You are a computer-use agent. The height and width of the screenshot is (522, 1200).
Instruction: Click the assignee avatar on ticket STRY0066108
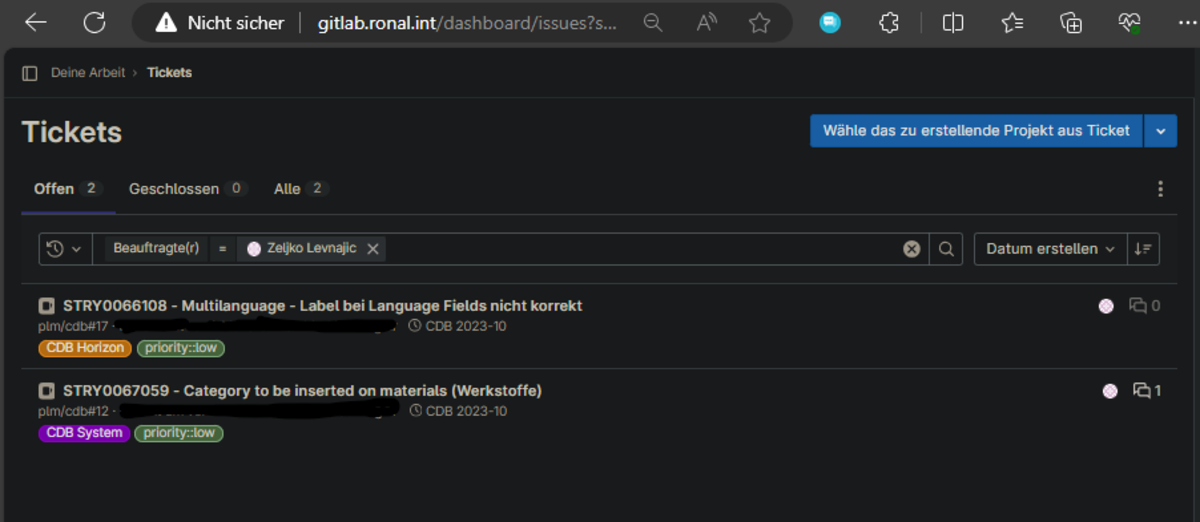point(1106,306)
